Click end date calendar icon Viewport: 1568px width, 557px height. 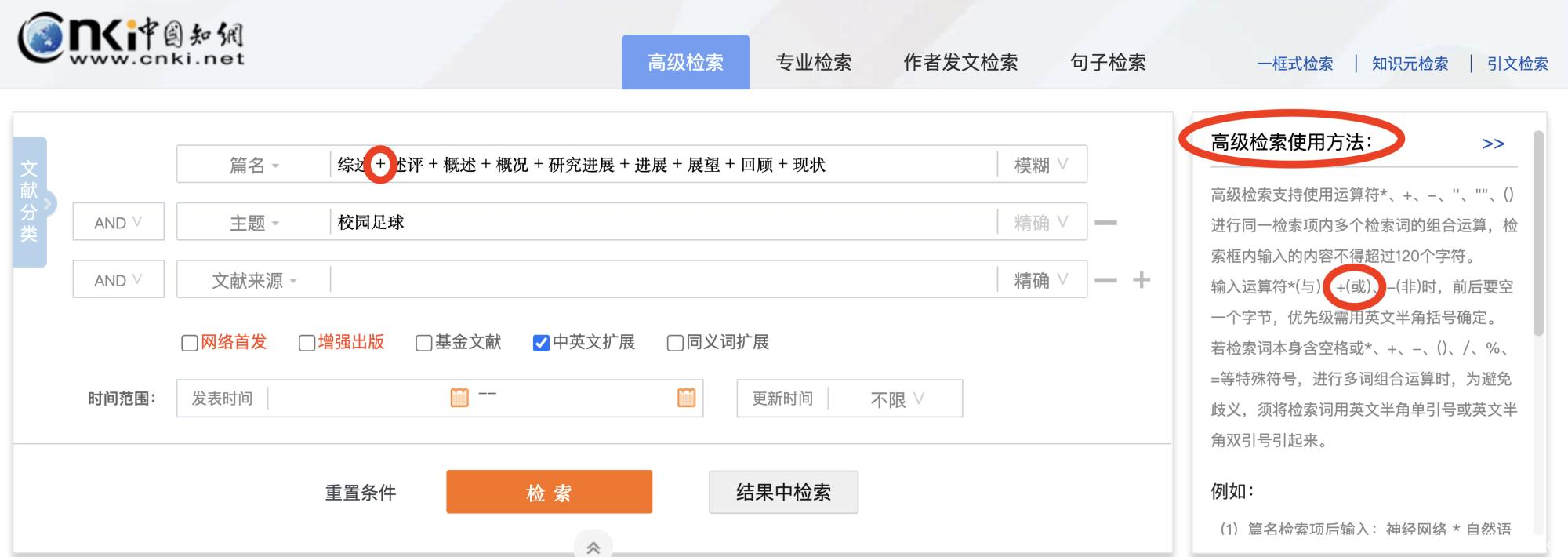(x=686, y=398)
